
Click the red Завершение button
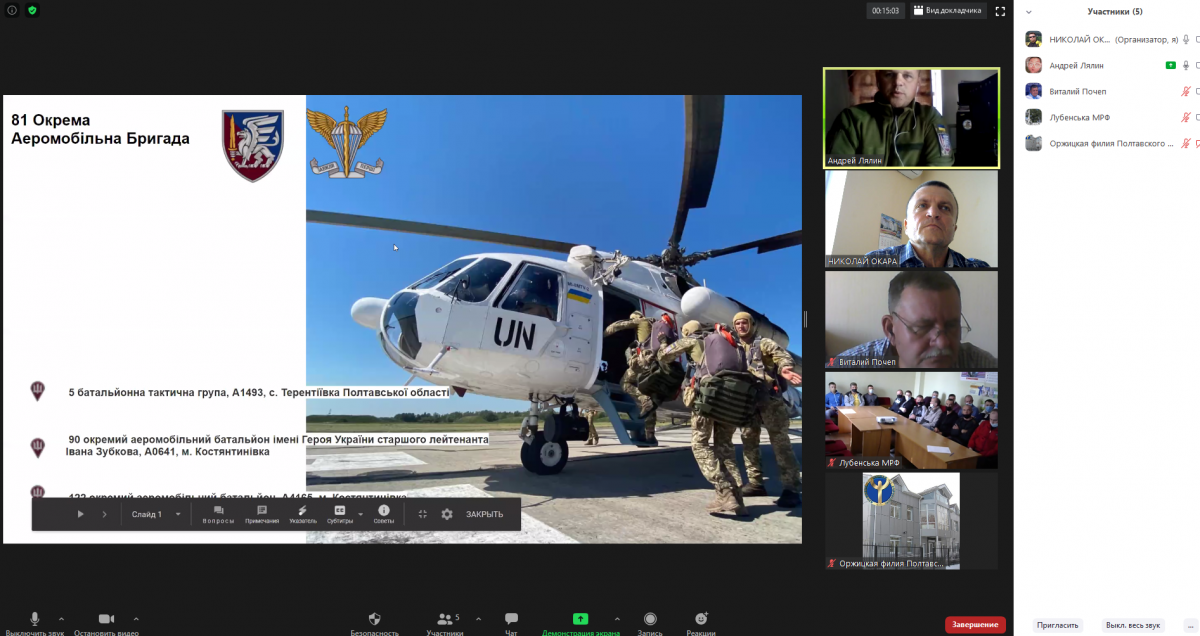click(x=975, y=624)
